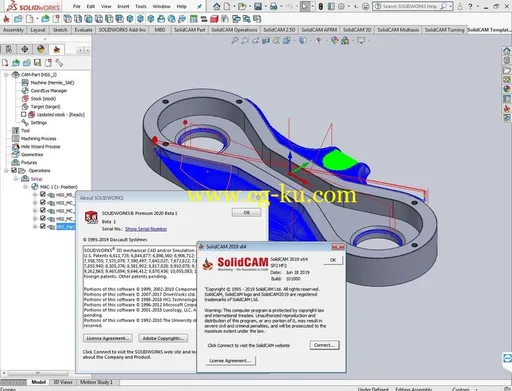Click the Zoom to Fit magnifier icon
The image size is (512, 391).
click(x=235, y=41)
